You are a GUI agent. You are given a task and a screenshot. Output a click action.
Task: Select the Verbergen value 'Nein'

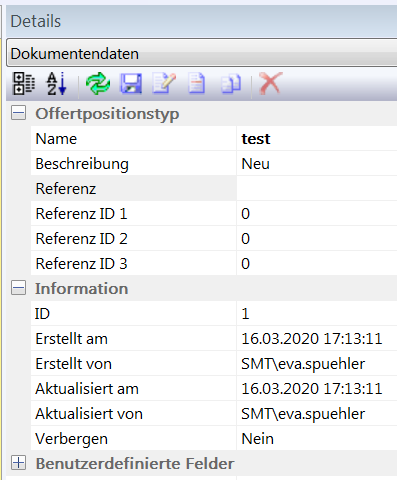tap(317, 438)
